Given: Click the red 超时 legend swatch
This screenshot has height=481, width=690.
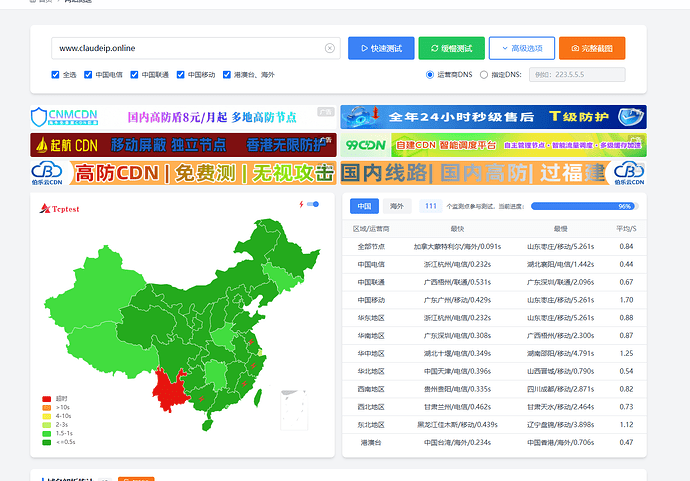Looking at the screenshot, I should pos(47,399).
